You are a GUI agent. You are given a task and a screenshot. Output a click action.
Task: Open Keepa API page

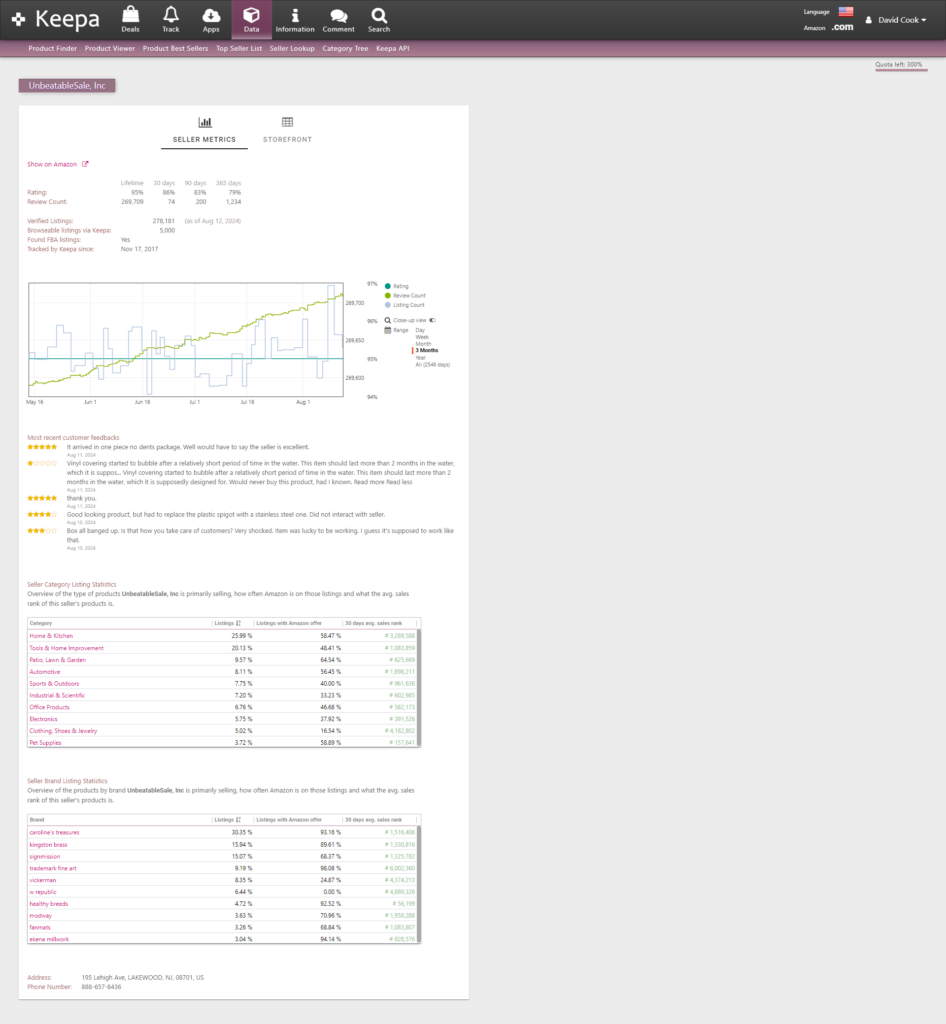[392, 48]
